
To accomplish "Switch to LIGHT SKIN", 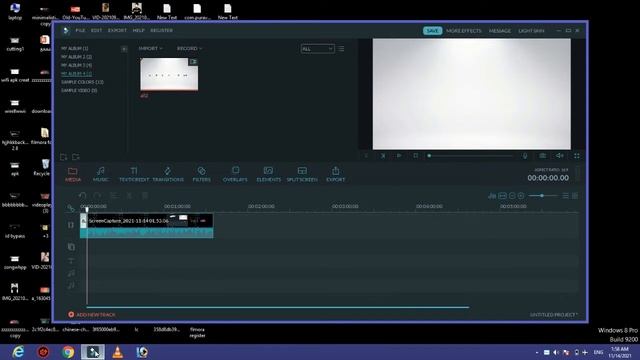I will tap(531, 31).
